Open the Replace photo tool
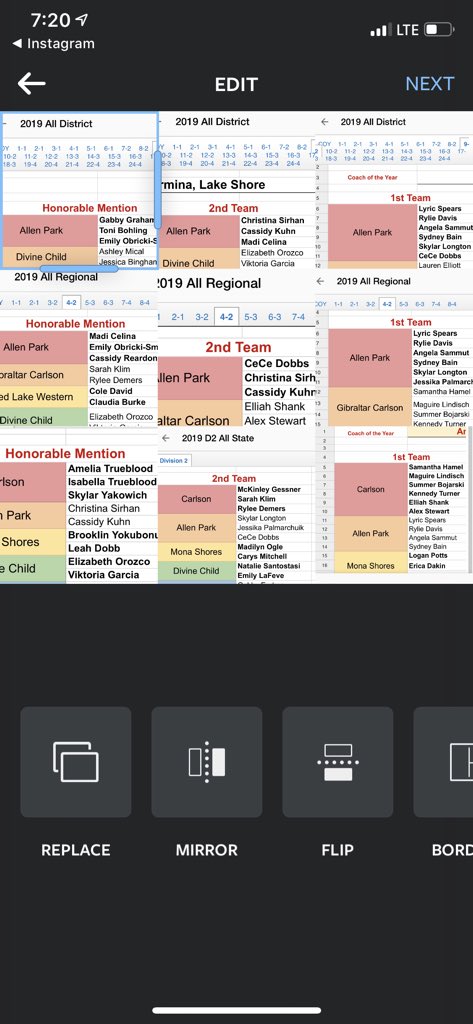The height and width of the screenshot is (1024, 473). point(76,762)
